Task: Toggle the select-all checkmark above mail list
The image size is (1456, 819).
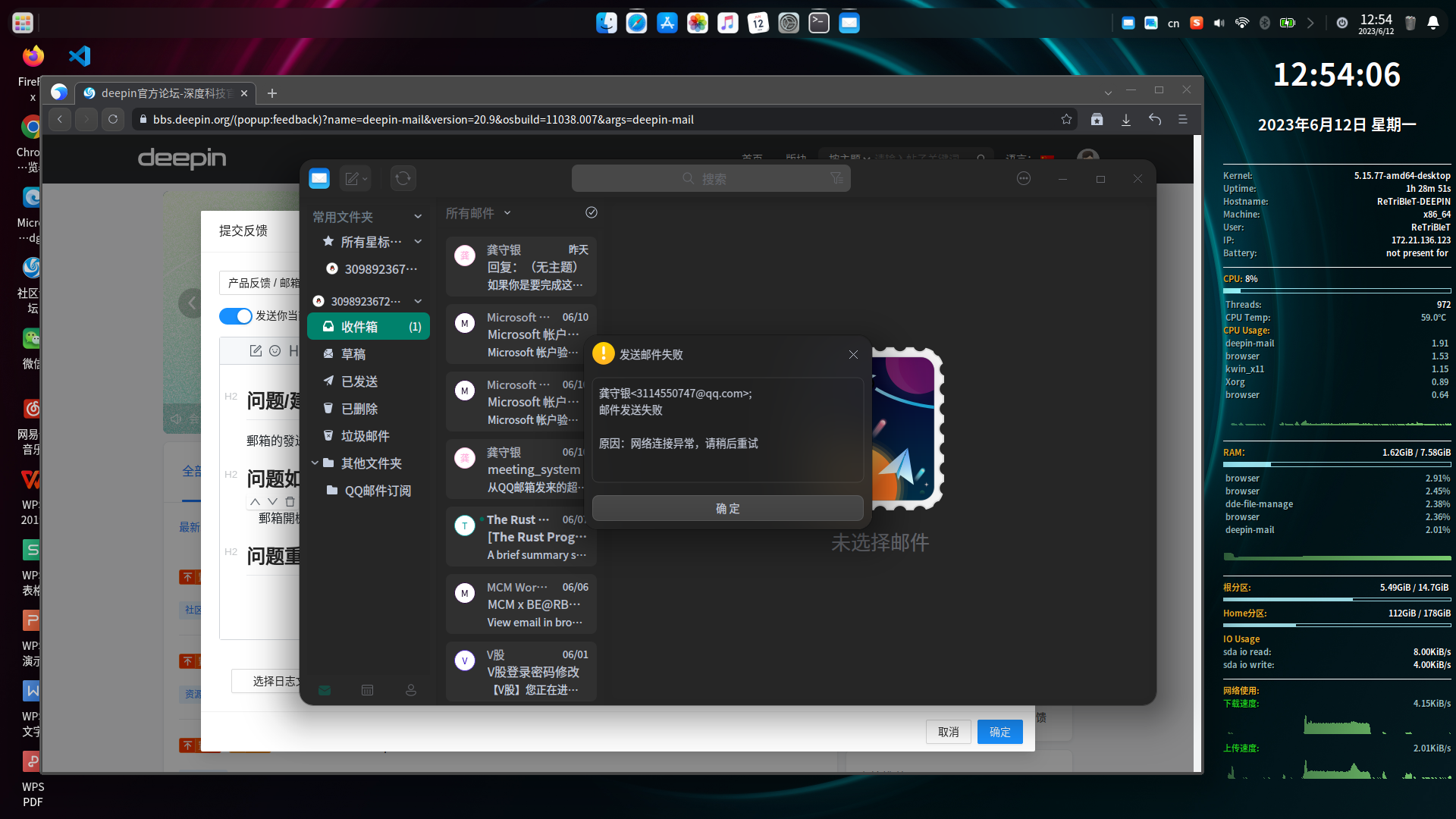Action: pos(591,212)
